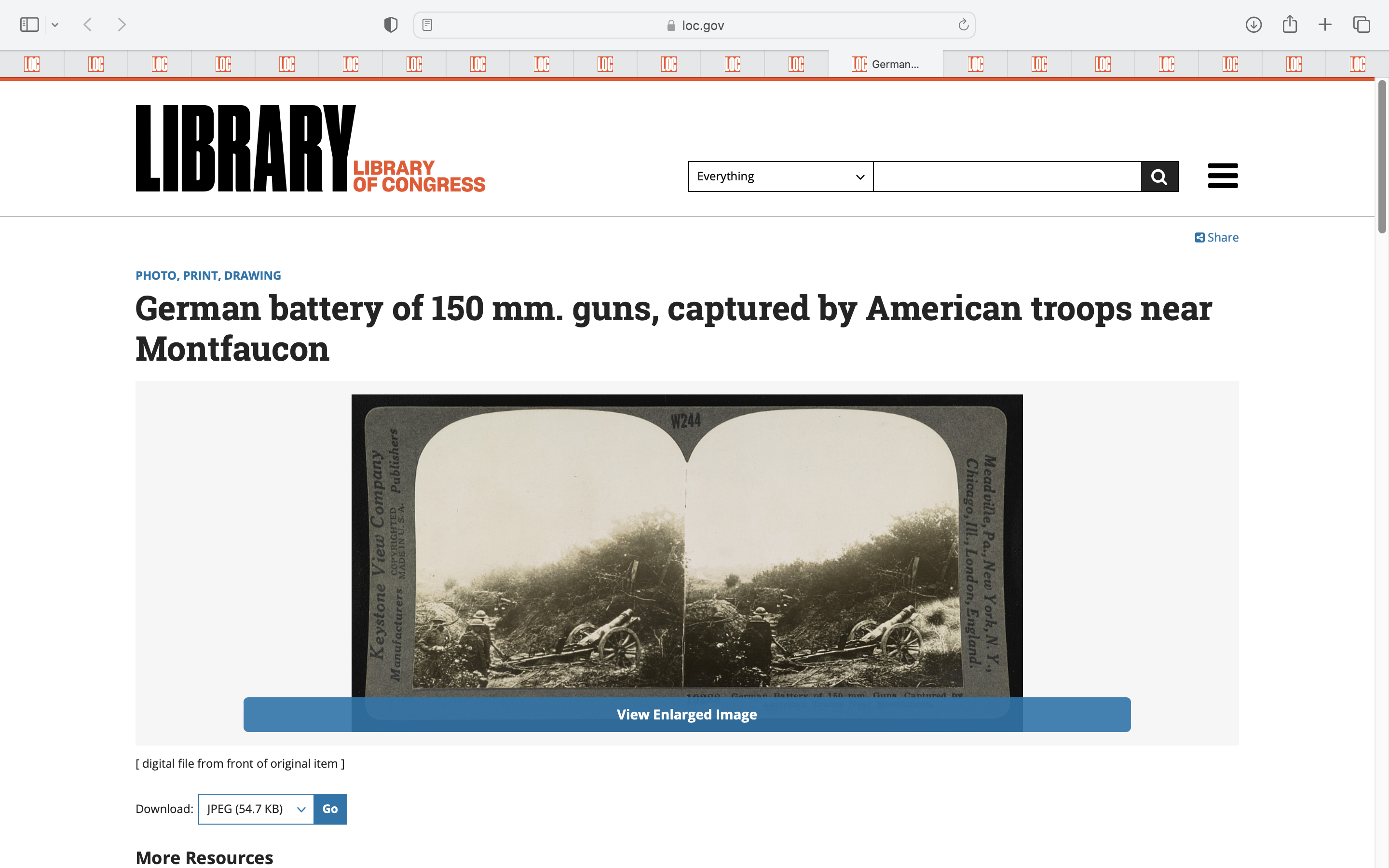
Task: Click View Enlarged Image button
Action: [686, 714]
